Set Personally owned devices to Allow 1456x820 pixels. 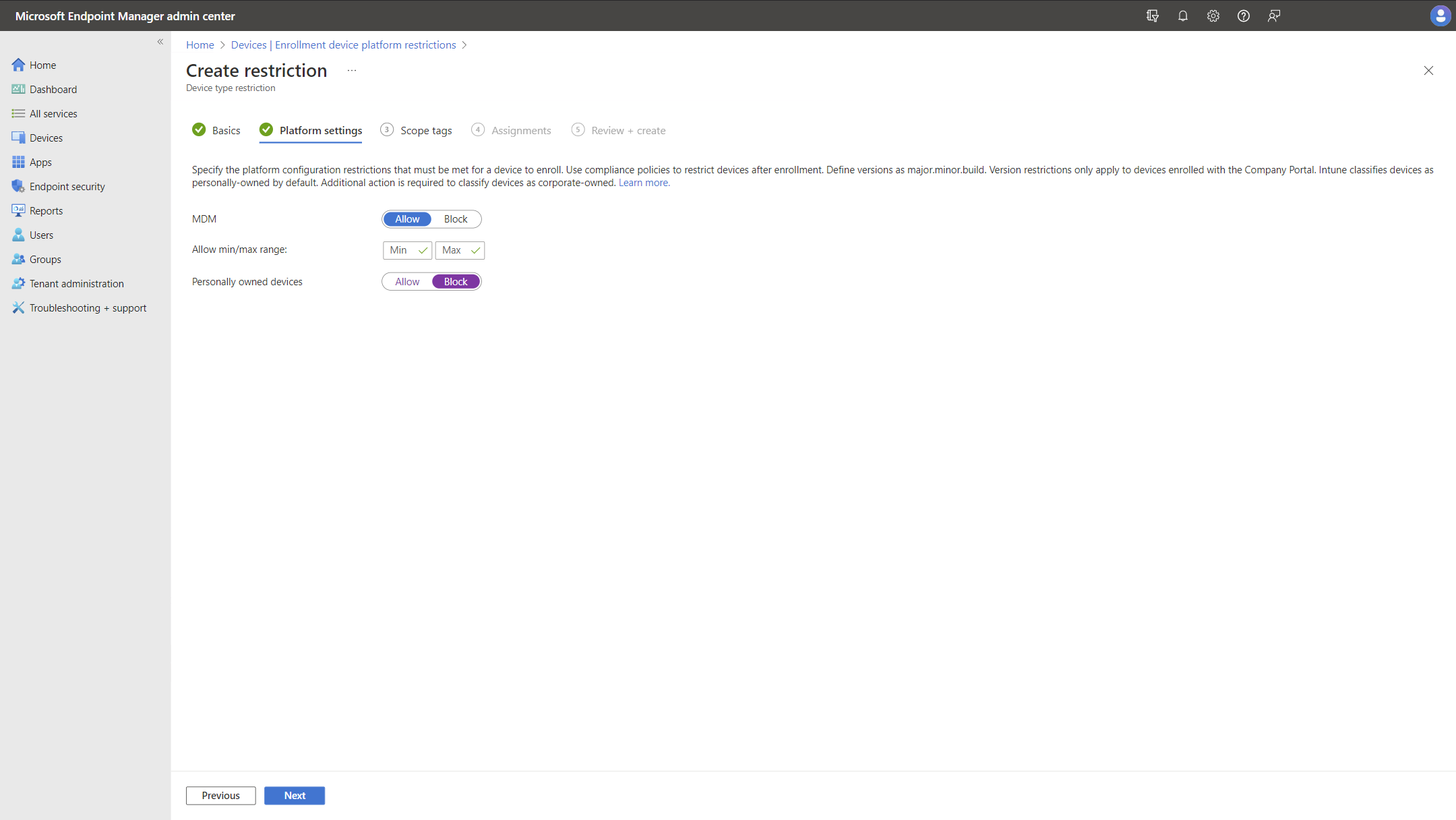coord(407,282)
